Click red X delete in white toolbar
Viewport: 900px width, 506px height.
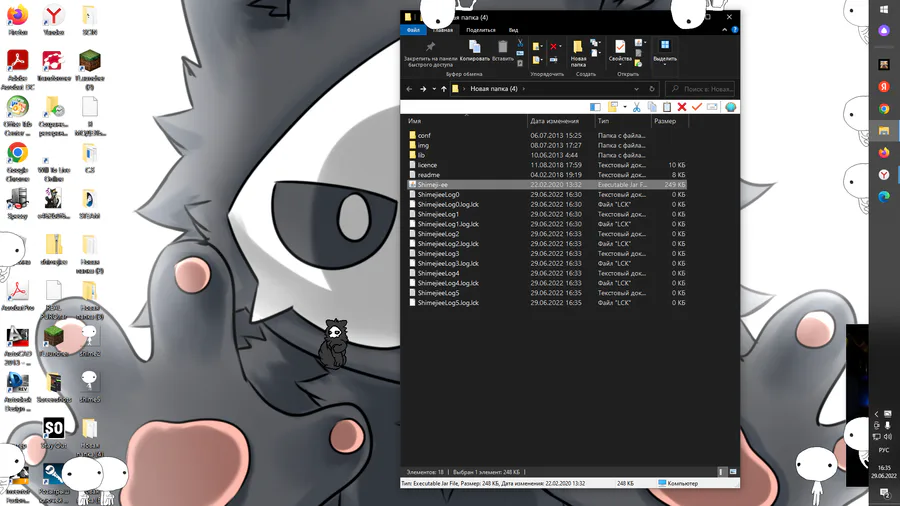click(682, 107)
